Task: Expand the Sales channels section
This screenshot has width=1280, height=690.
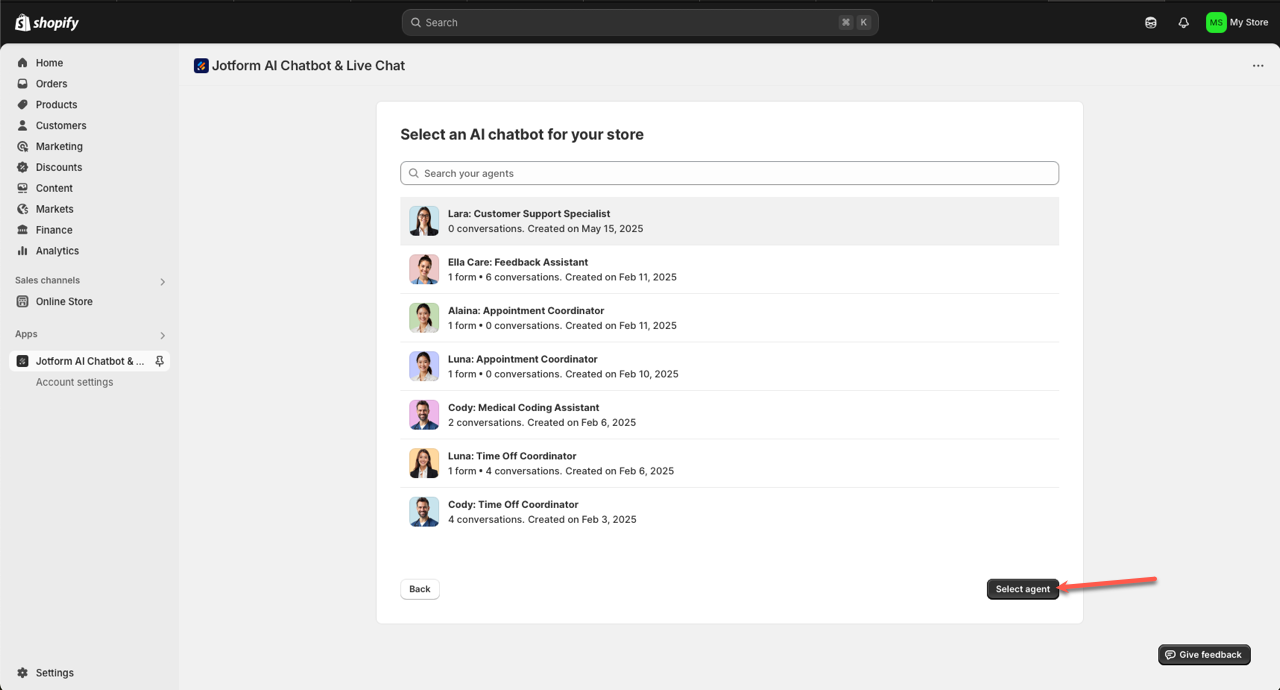Action: [x=163, y=281]
